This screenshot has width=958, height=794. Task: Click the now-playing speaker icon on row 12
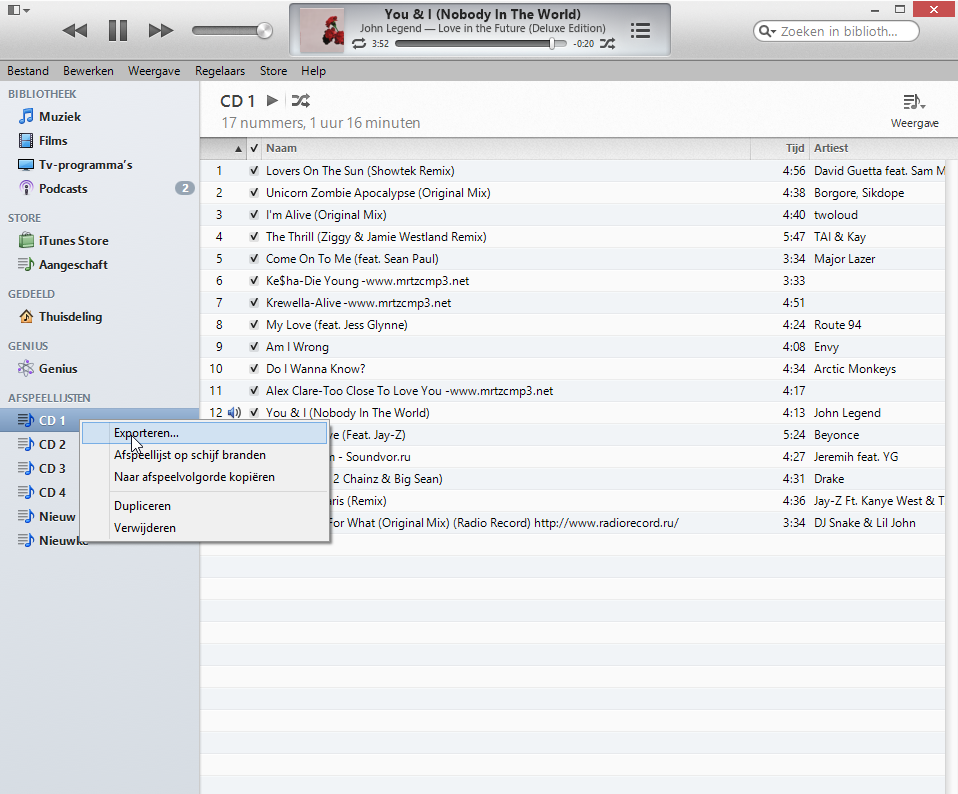pyautogui.click(x=235, y=413)
